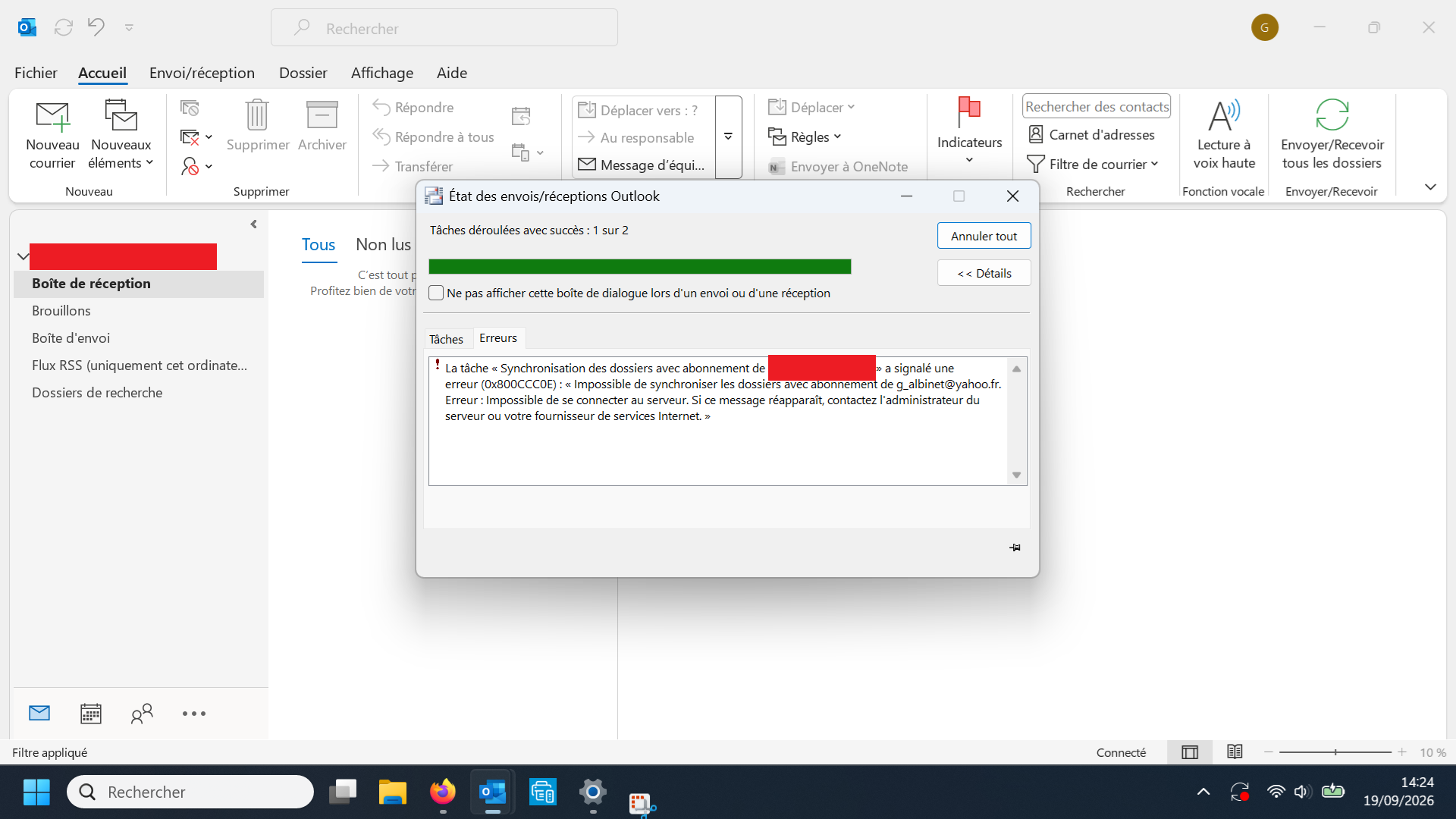The image size is (1456, 819).
Task: Switch to reading view in status bar
Action: tap(1235, 752)
